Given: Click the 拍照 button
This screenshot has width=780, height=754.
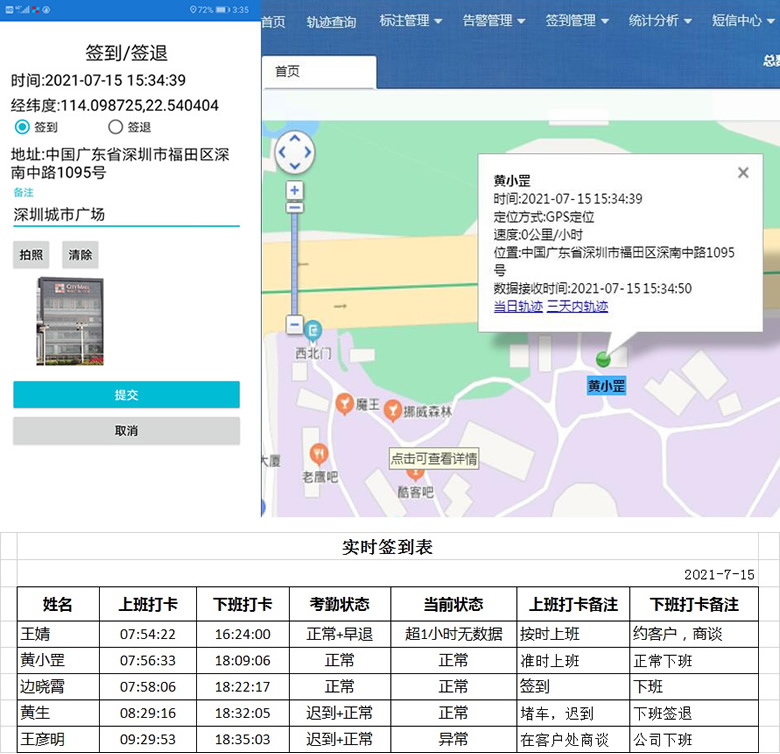Looking at the screenshot, I should [x=31, y=255].
